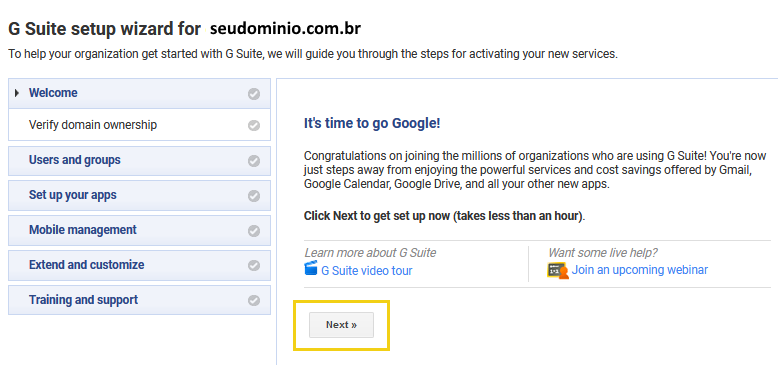Click the Next button
The height and width of the screenshot is (368, 778).
(341, 325)
